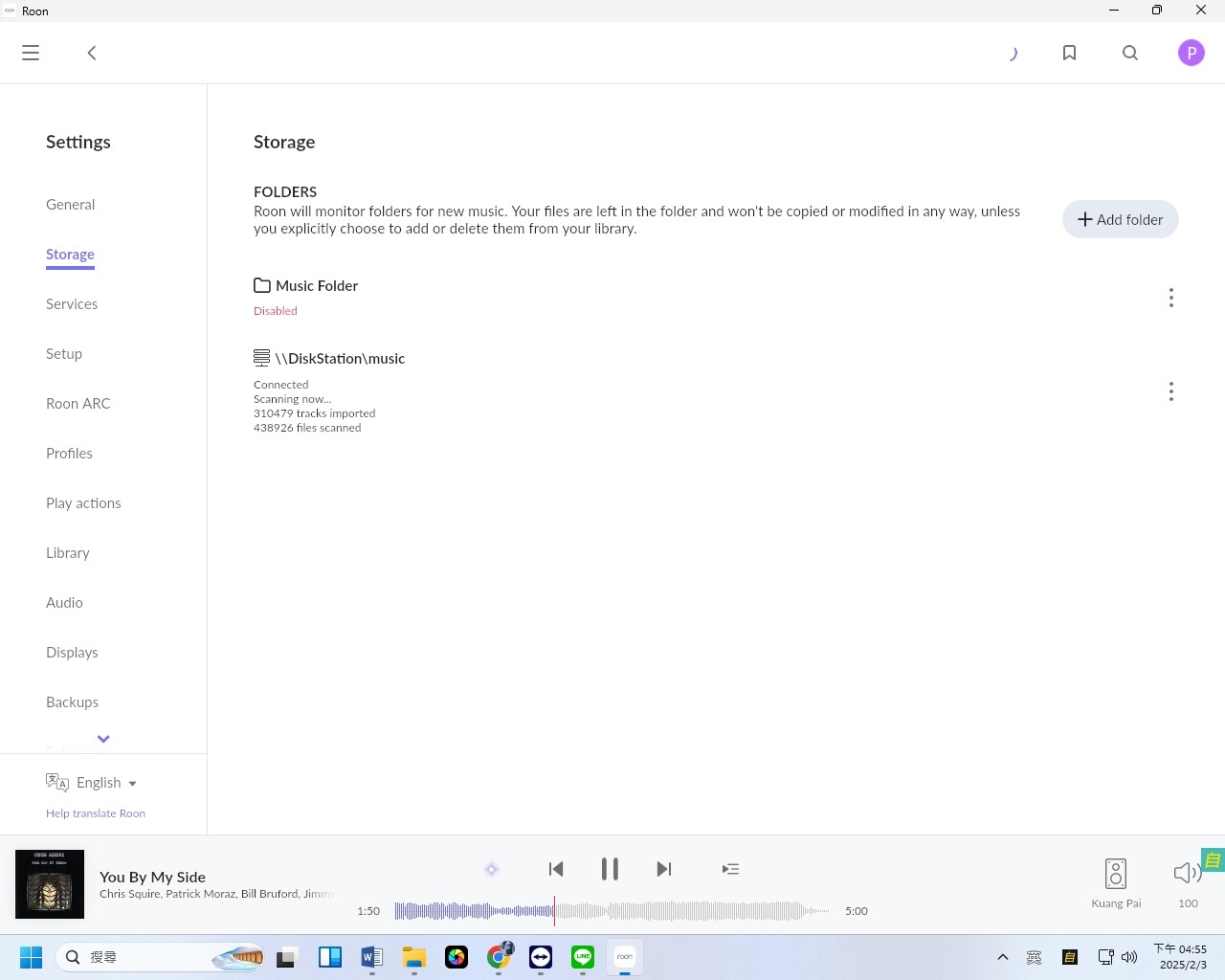Viewport: 1225px width, 980px height.
Task: Click the total time 5:00
Action: [x=857, y=911]
